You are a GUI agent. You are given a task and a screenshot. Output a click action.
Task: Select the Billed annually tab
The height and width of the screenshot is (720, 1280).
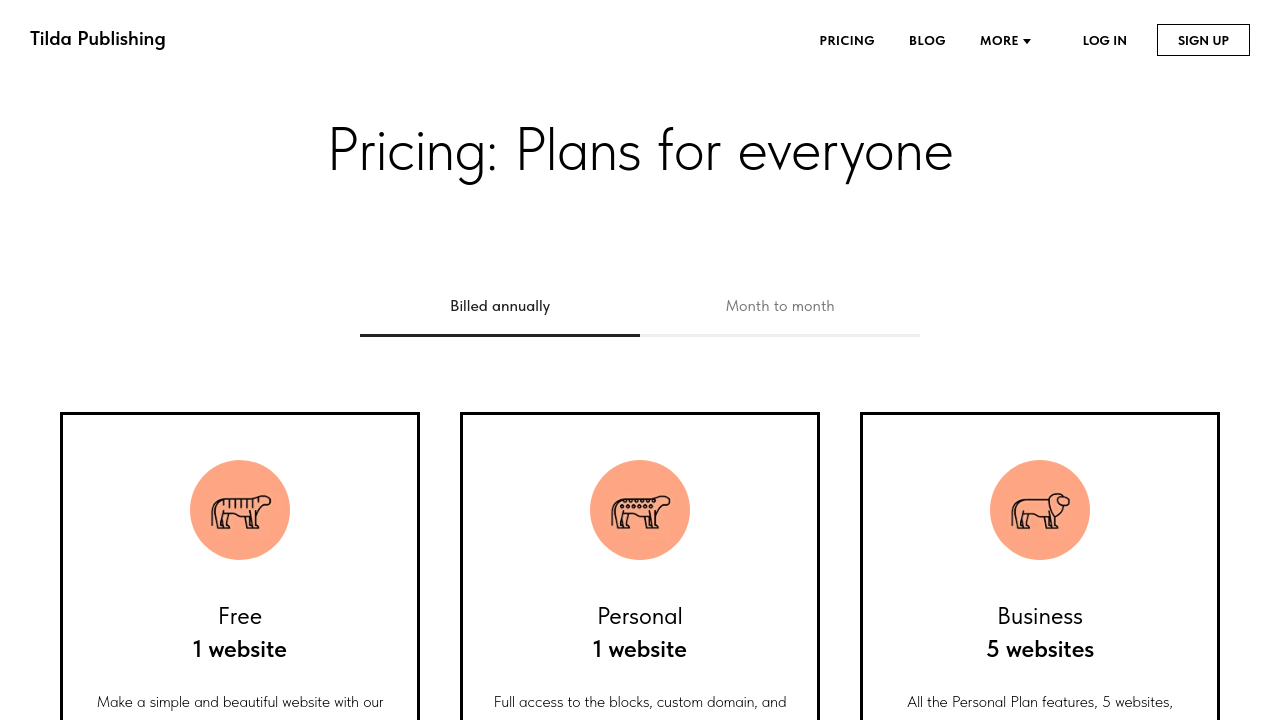point(500,306)
